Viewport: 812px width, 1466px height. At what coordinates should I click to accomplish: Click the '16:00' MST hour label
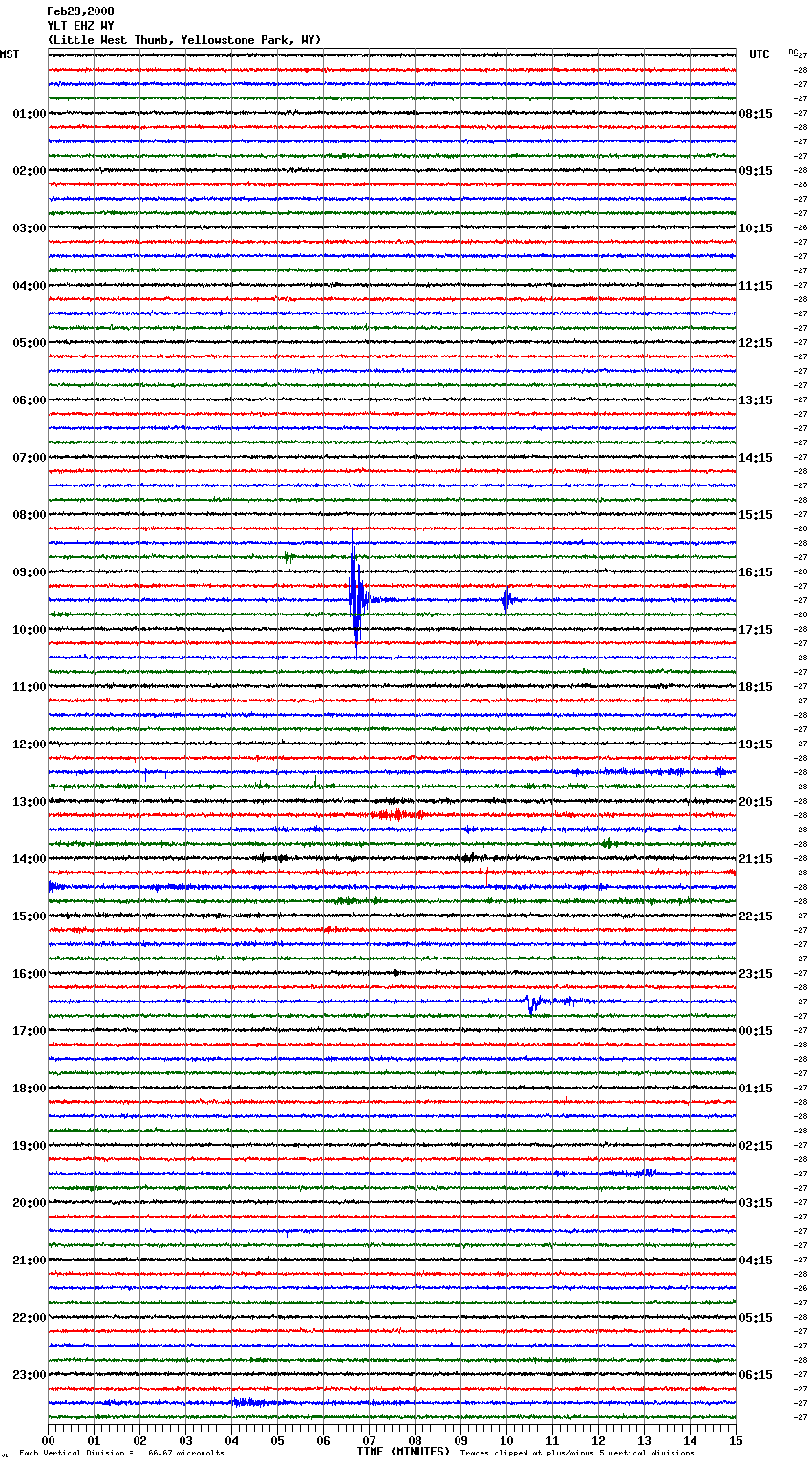[30, 974]
